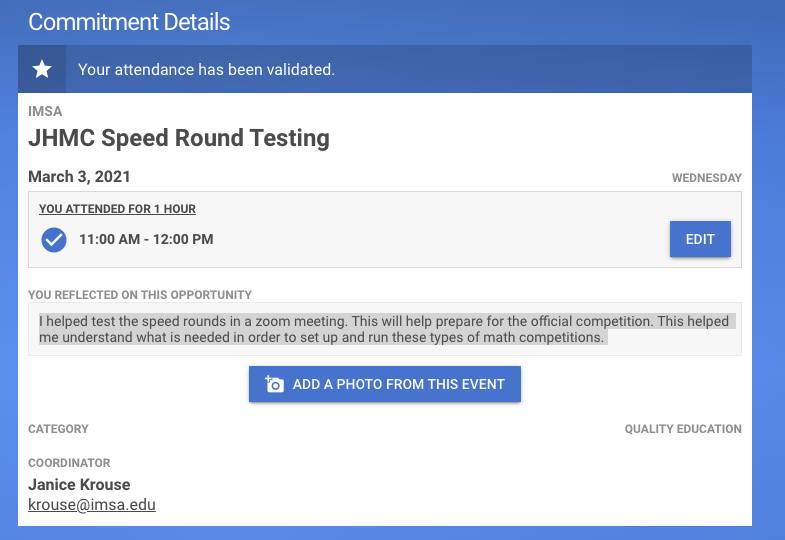
Task: Click the YOU ATTENDED FOR 1 HOUR link
Action: pyautogui.click(x=117, y=209)
